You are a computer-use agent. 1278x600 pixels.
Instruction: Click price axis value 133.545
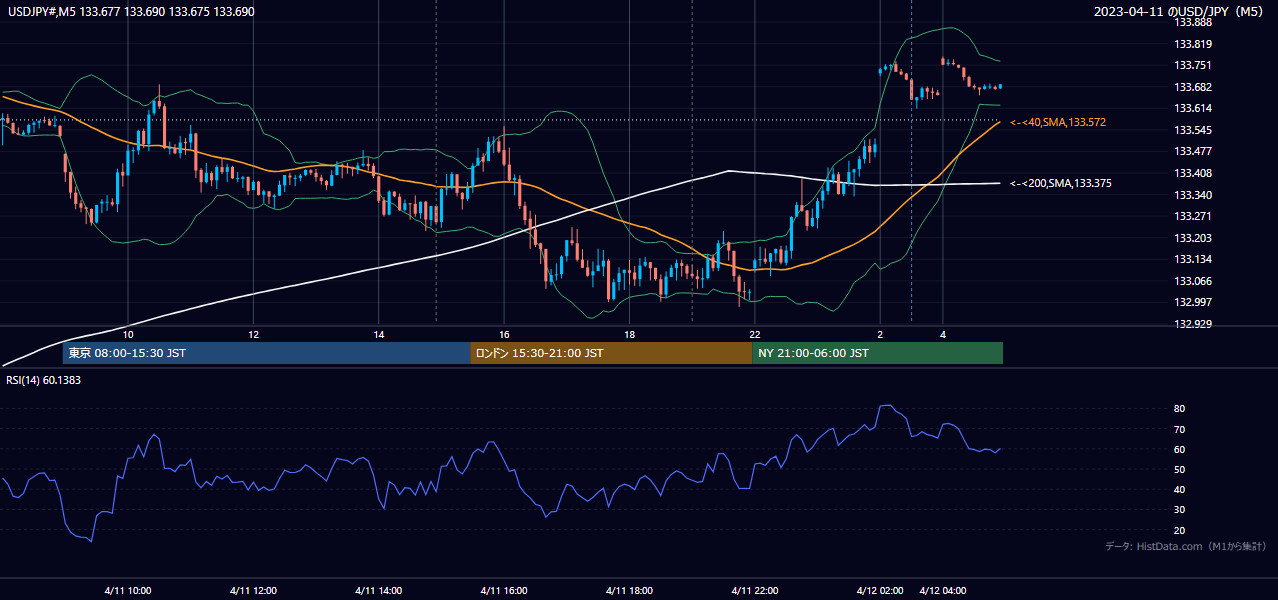click(1193, 130)
